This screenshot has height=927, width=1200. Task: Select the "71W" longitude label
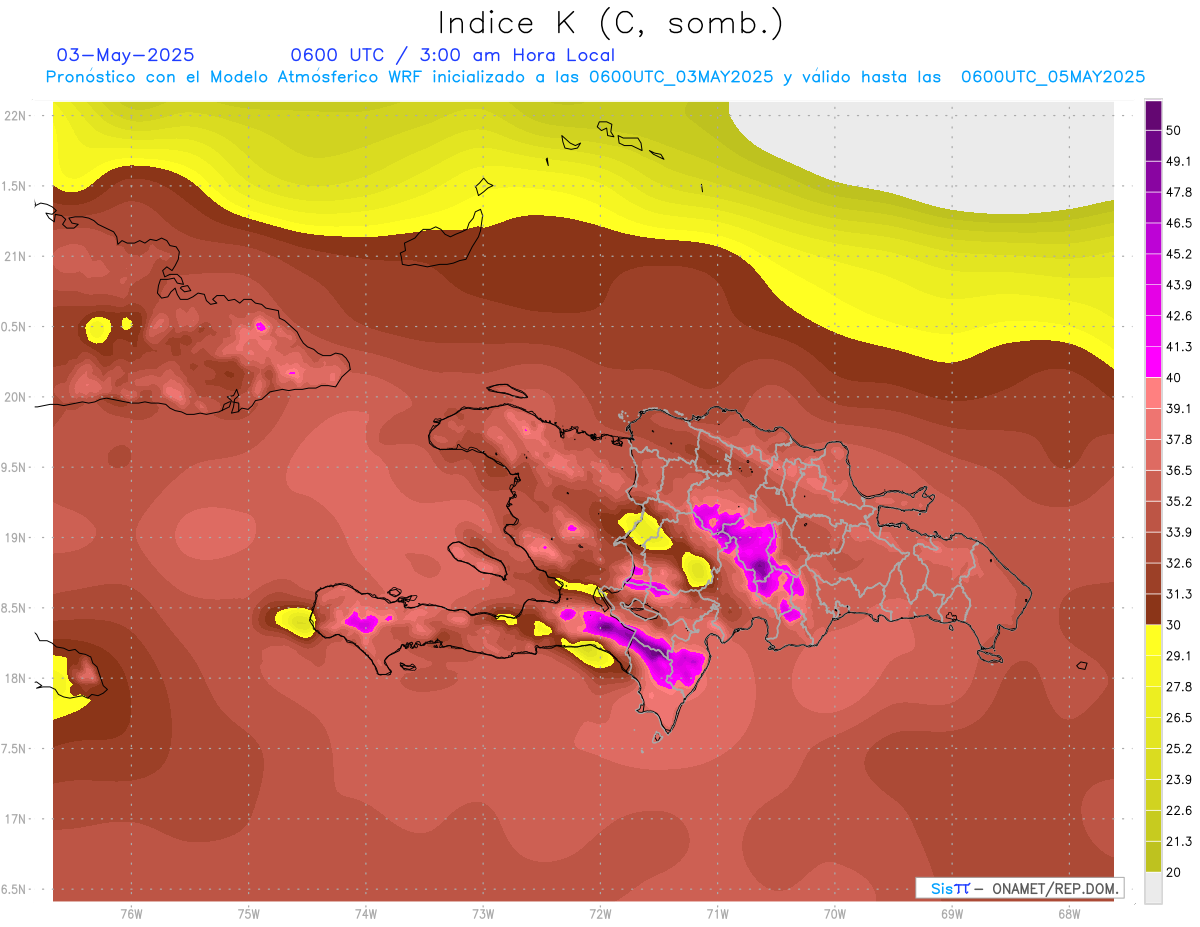pos(717,914)
